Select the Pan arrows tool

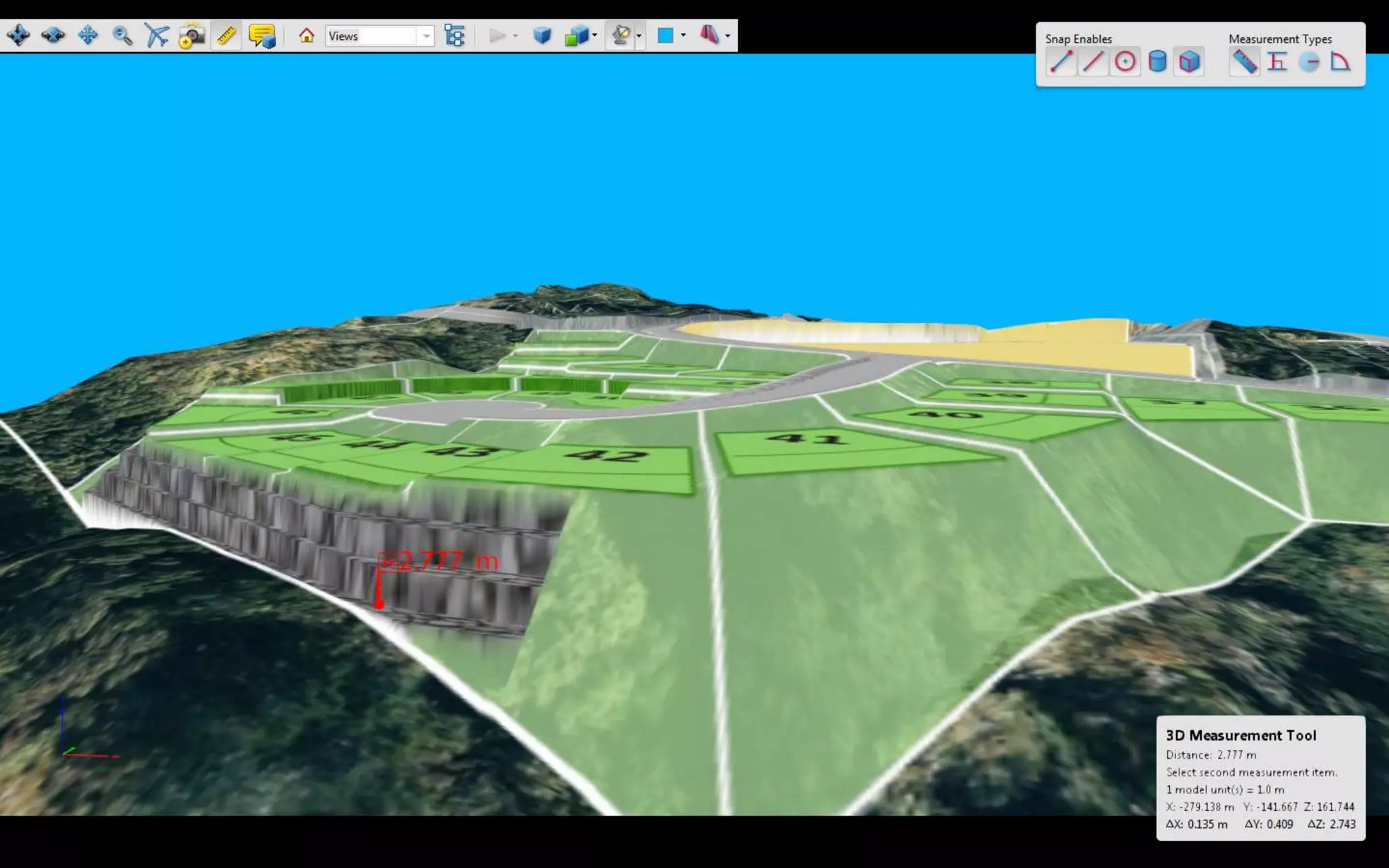click(88, 35)
